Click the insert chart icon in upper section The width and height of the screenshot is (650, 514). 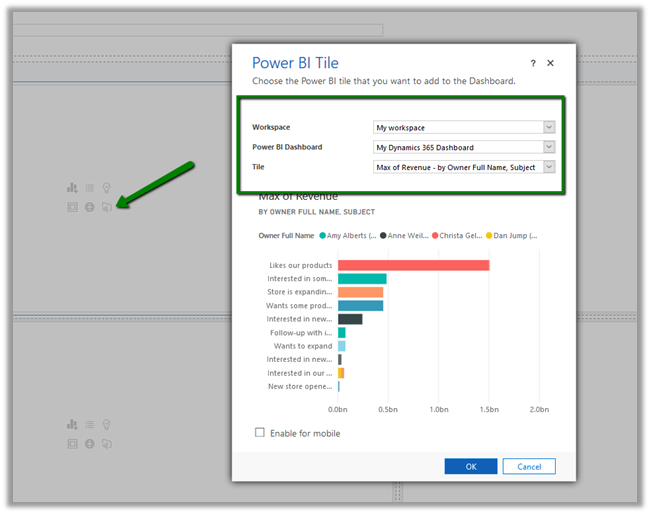[x=72, y=188]
